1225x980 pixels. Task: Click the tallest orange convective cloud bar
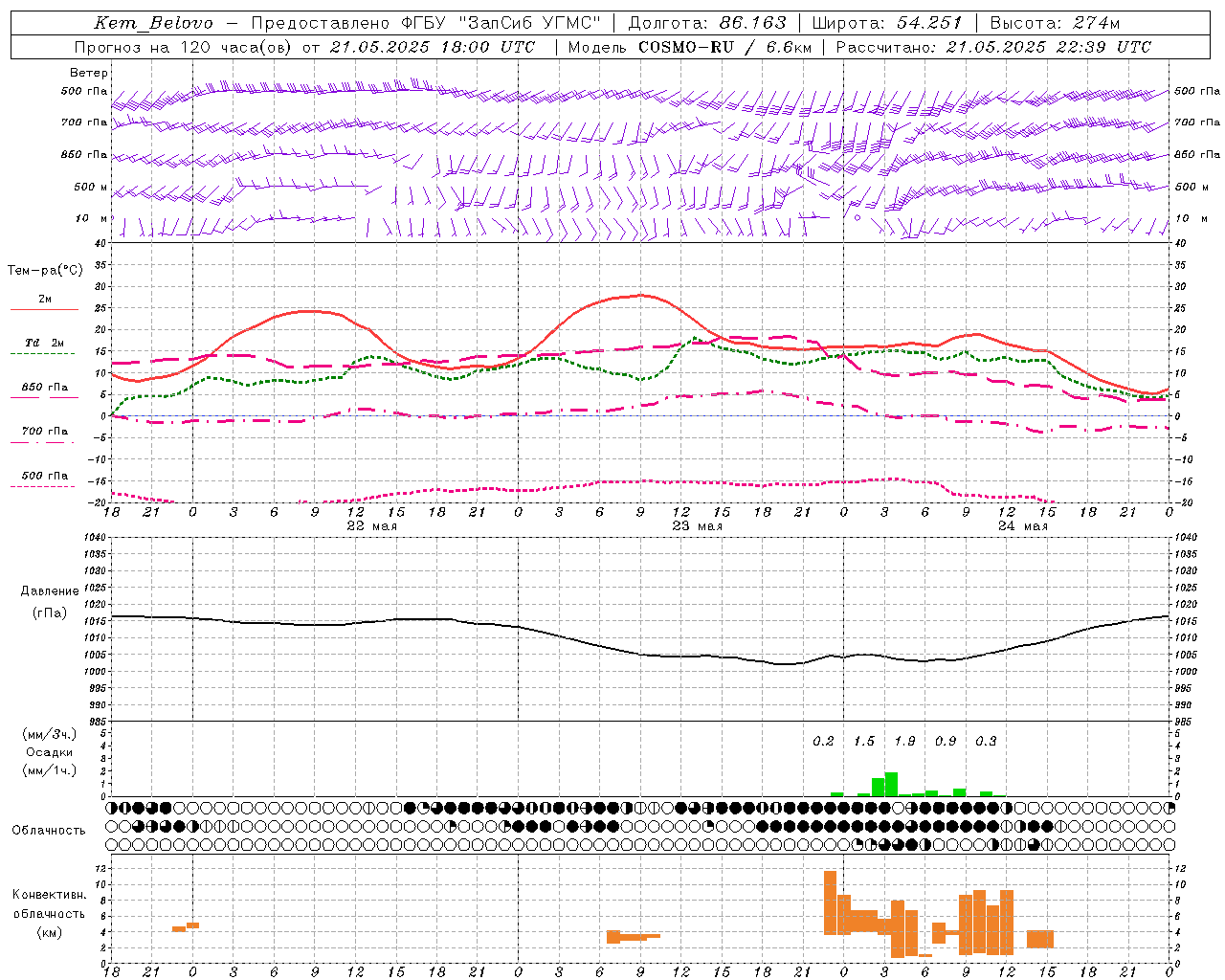[x=830, y=902]
